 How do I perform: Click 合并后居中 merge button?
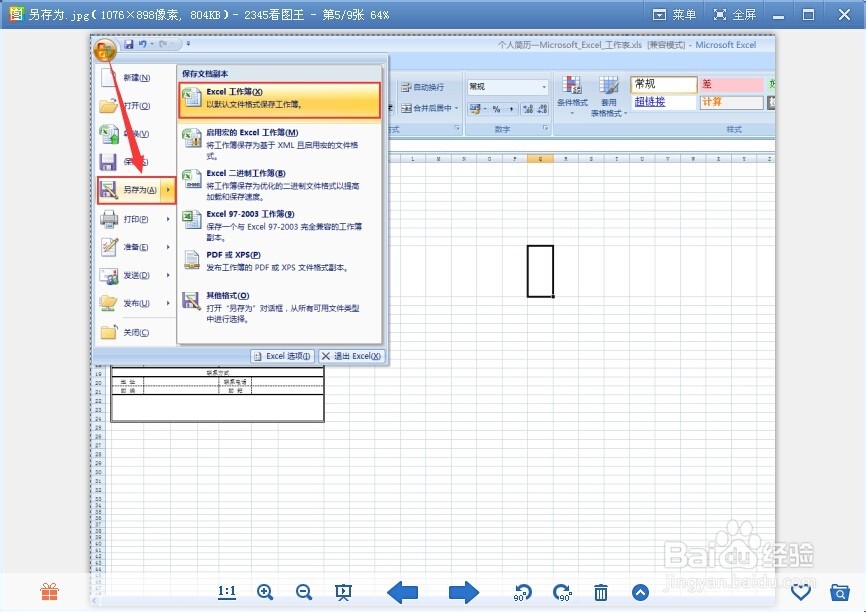426,108
